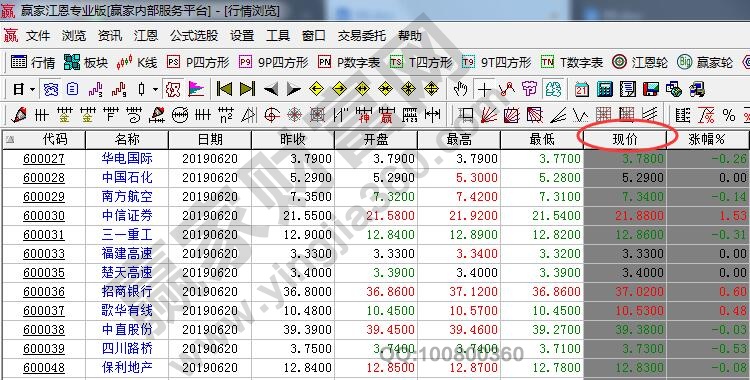Select the hand pan tool
Screen dimensions: 750x380
click(461, 89)
